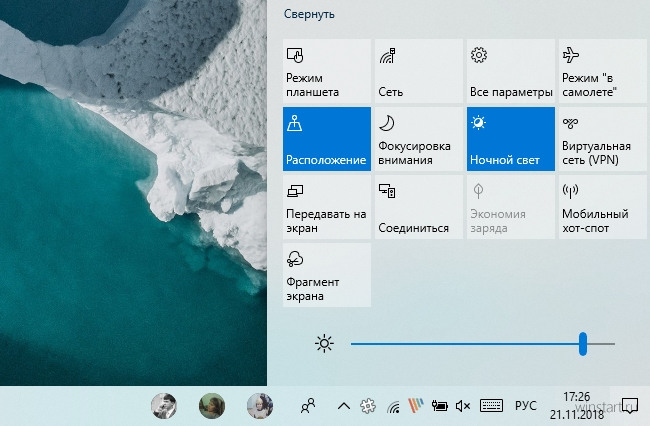The width and height of the screenshot is (650, 426).
Task: Open the touch keyboard icon
Action: click(491, 406)
